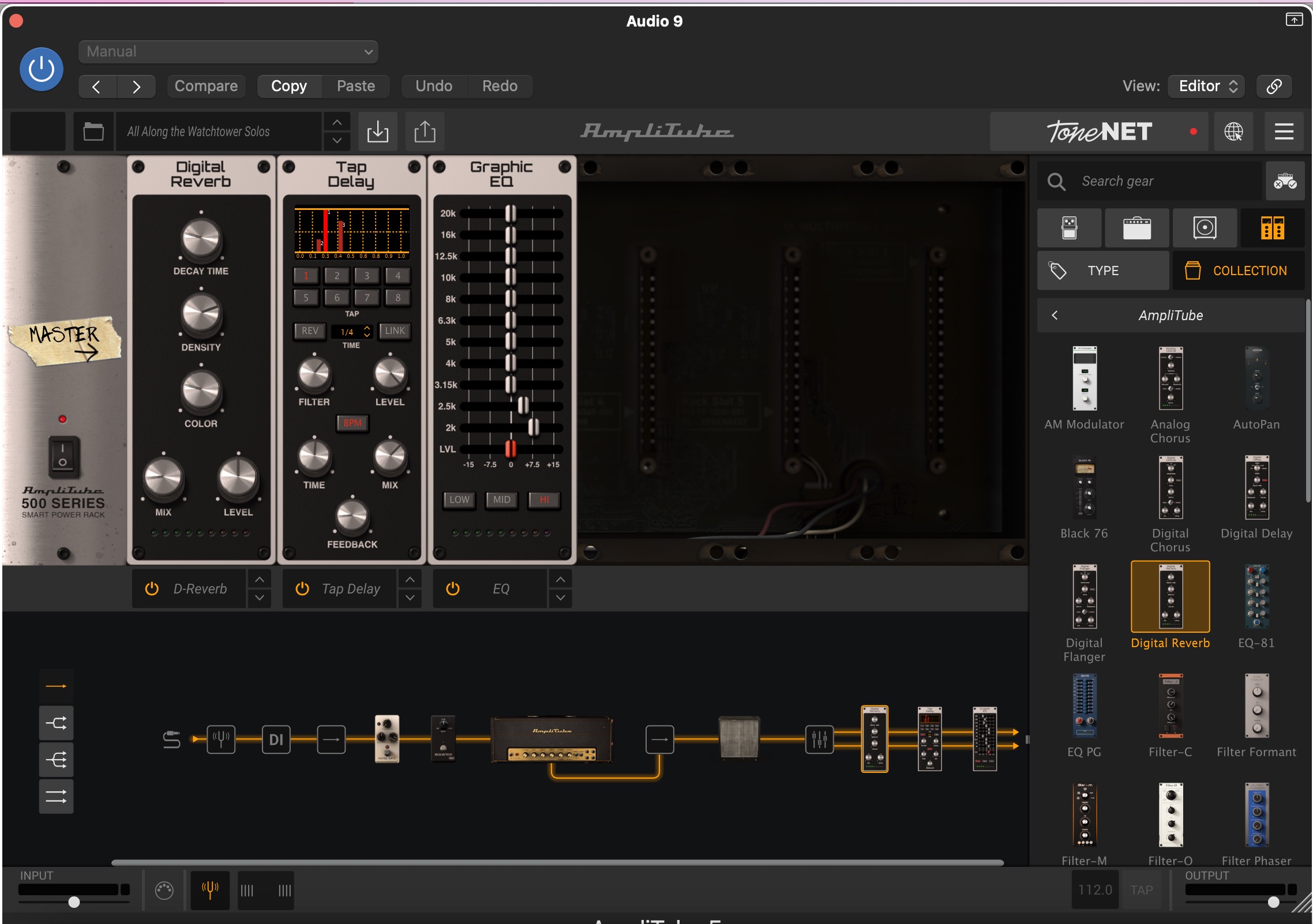Toggle the HI band button on Graphic EQ
The image size is (1313, 924).
pyautogui.click(x=544, y=499)
